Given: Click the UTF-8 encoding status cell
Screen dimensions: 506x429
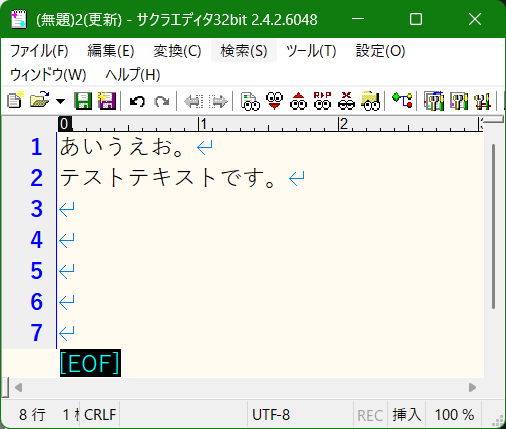Looking at the screenshot, I should tap(271, 415).
